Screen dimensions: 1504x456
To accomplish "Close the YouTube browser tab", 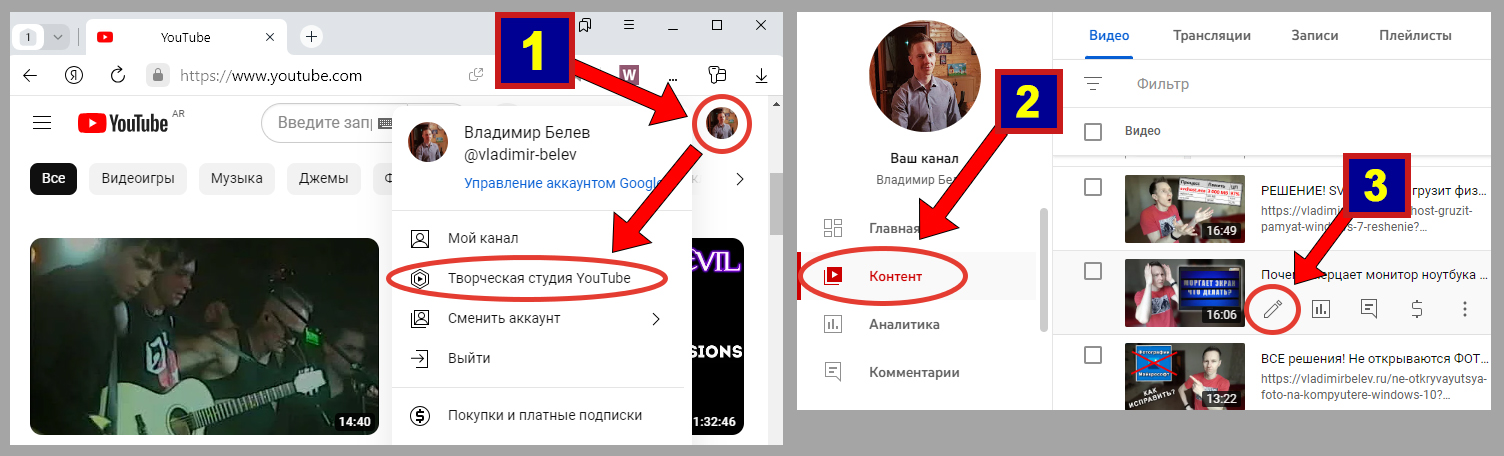I will pos(270,37).
